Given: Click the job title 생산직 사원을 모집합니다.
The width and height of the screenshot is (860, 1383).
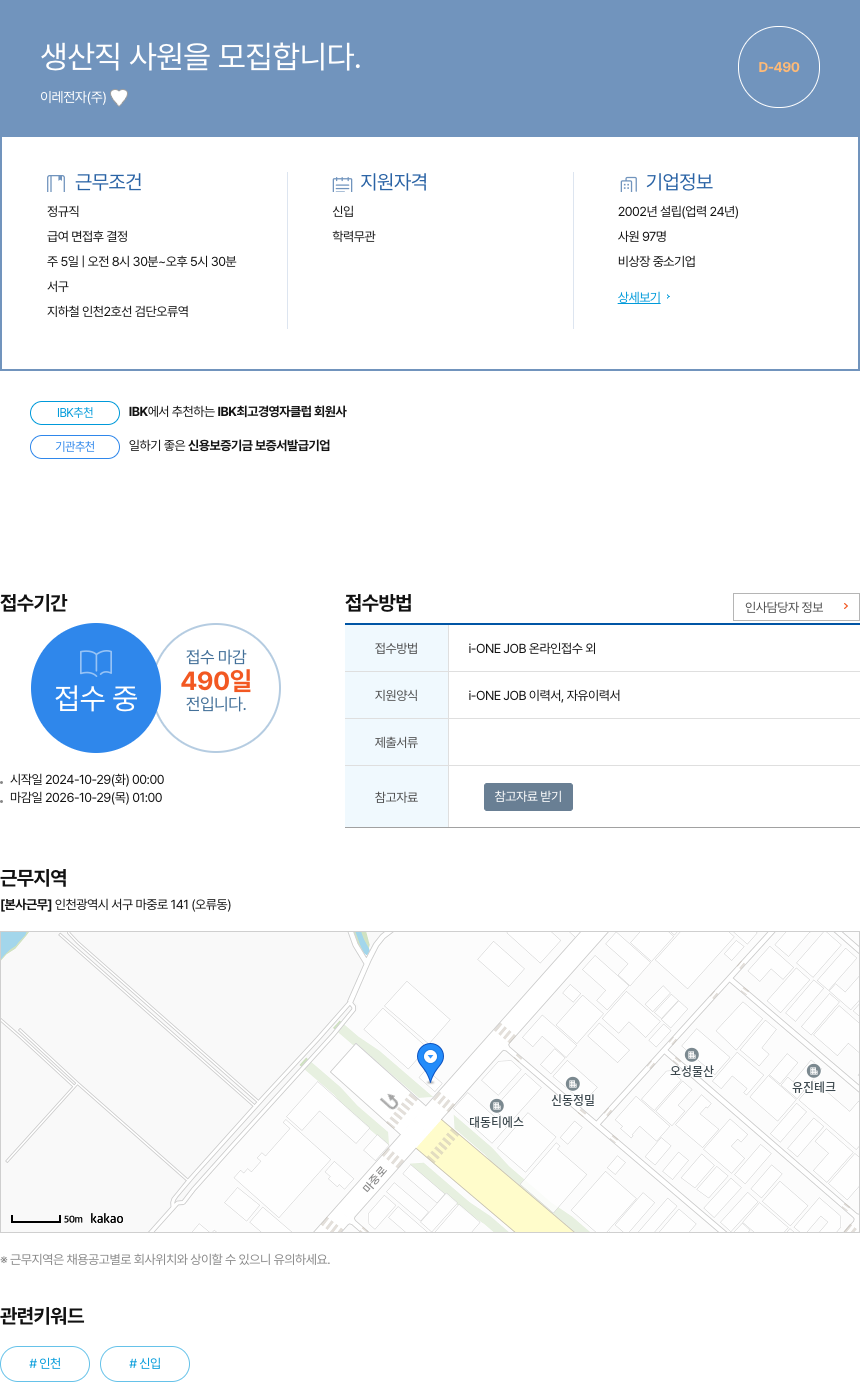Looking at the screenshot, I should [200, 57].
